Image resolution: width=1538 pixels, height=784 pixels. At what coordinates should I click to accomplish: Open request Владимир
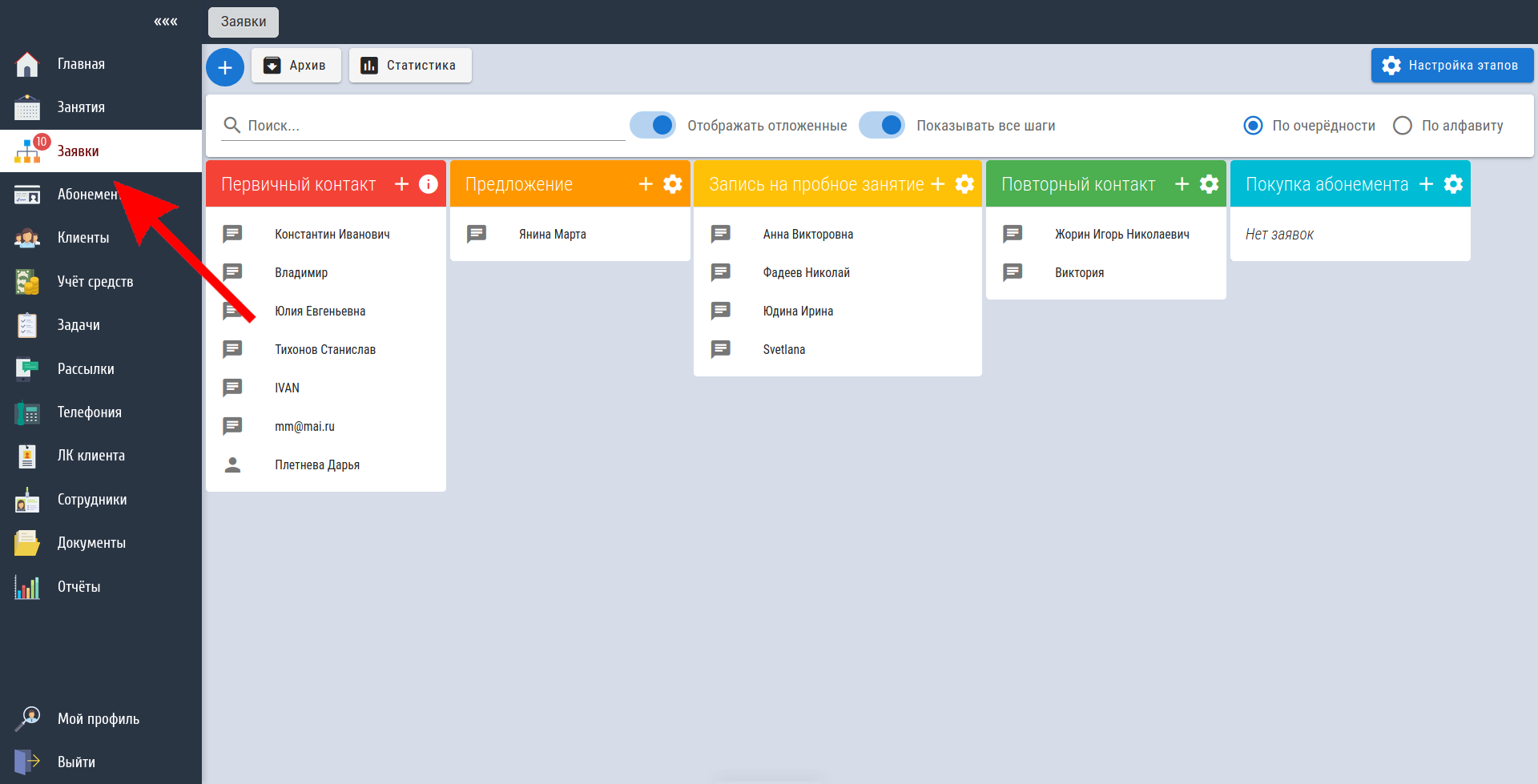(301, 272)
